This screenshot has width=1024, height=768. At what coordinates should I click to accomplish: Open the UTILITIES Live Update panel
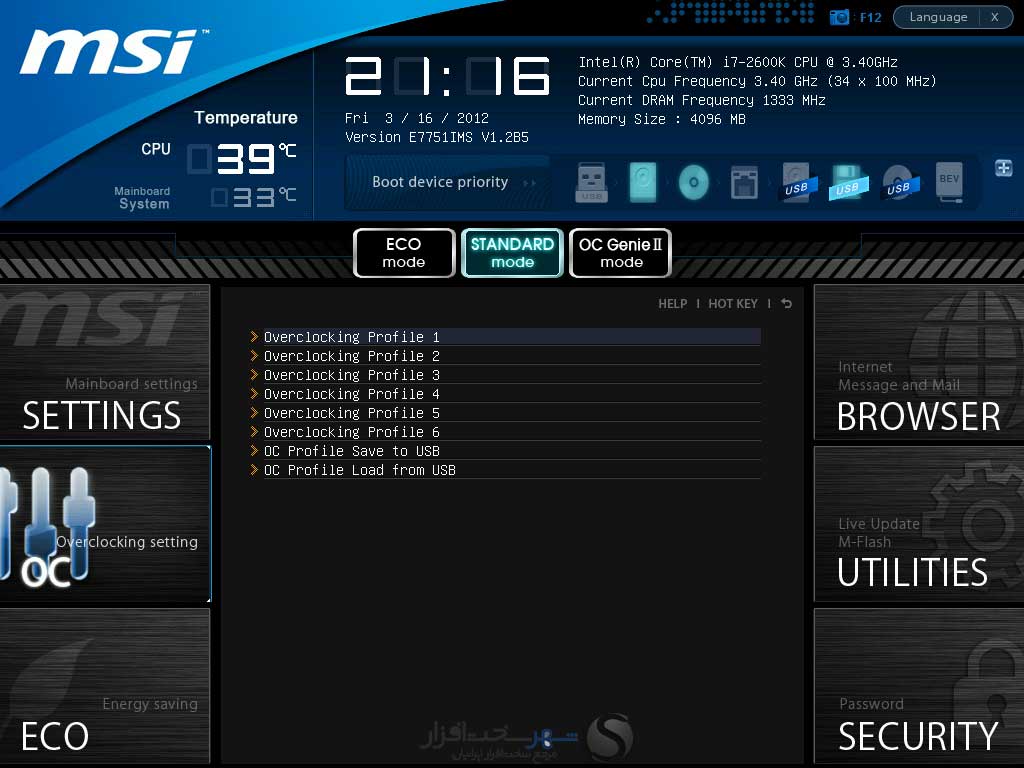tap(919, 524)
